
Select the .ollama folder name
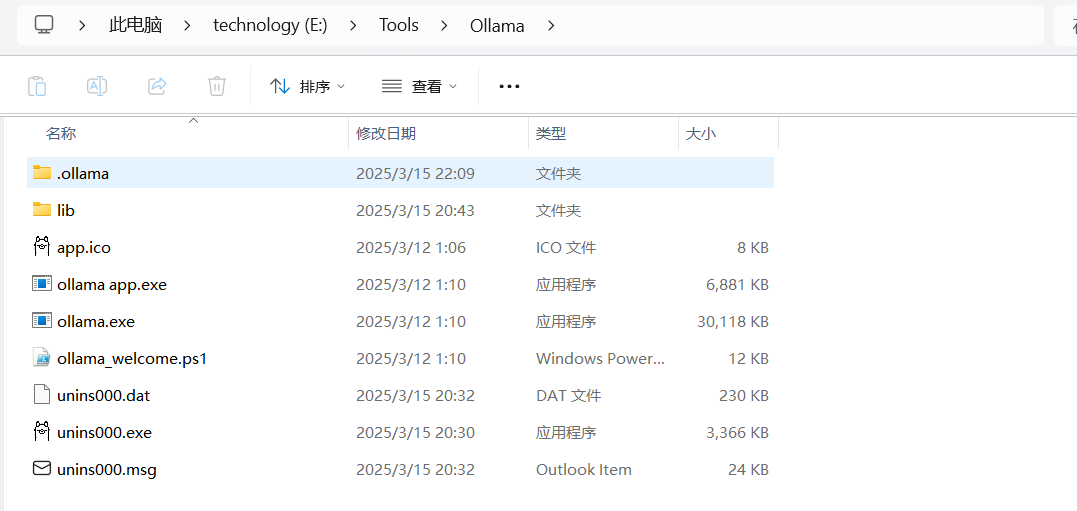tap(83, 173)
